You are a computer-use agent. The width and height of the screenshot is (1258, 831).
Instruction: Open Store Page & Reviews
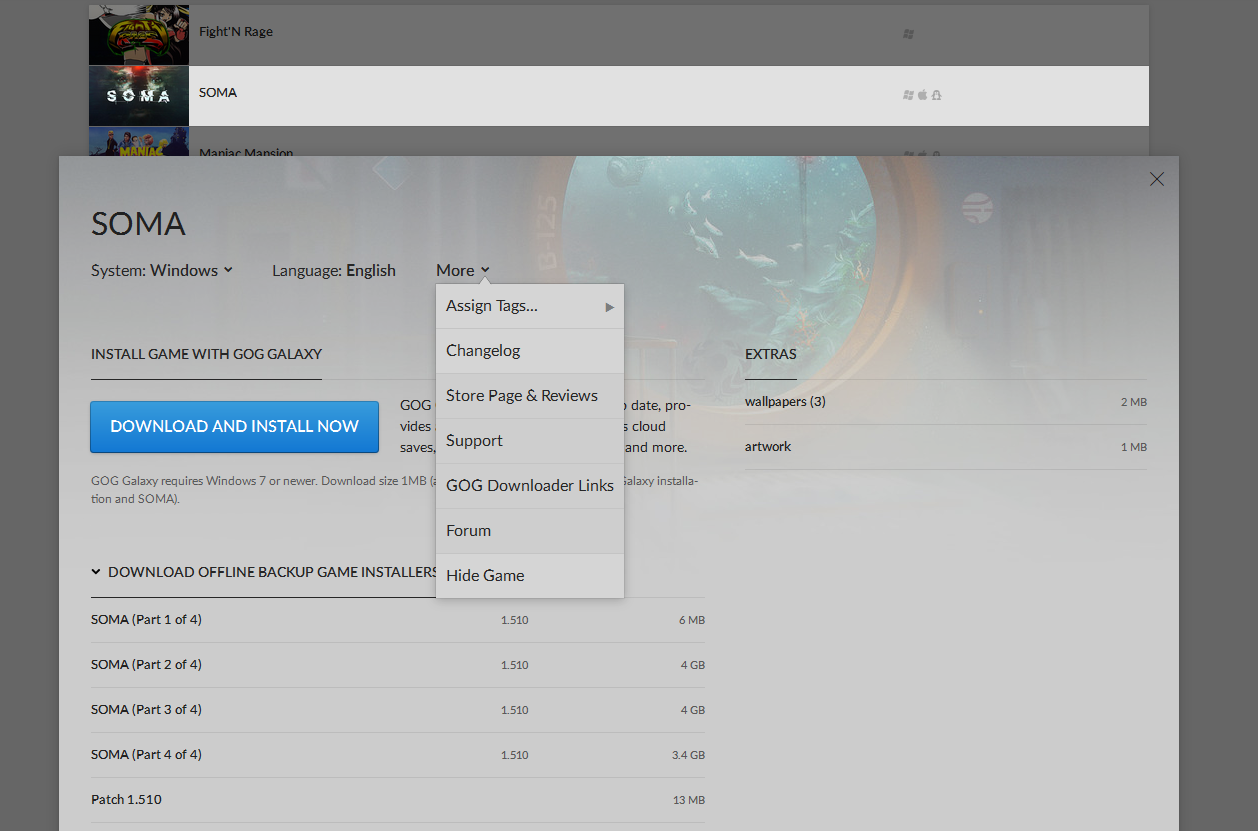530,396
